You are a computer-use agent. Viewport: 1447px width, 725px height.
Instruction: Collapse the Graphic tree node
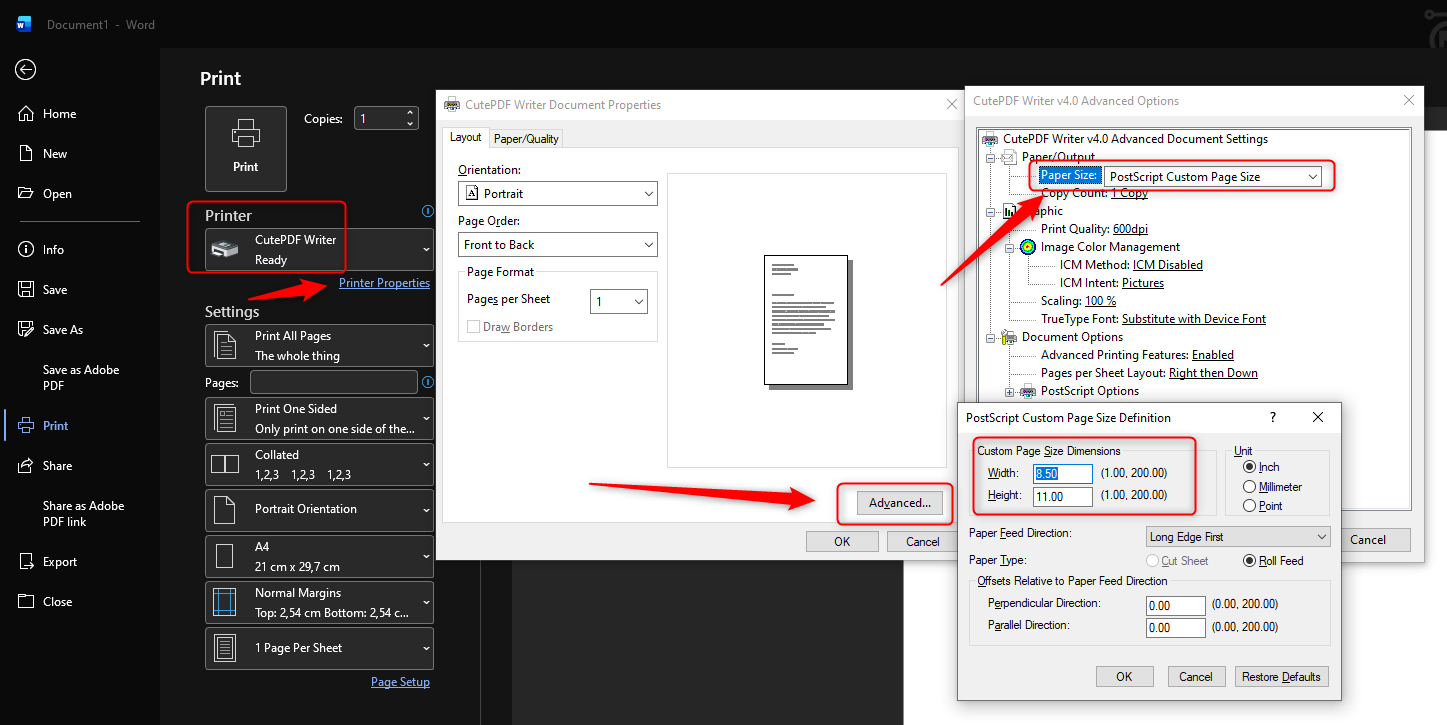coord(991,211)
